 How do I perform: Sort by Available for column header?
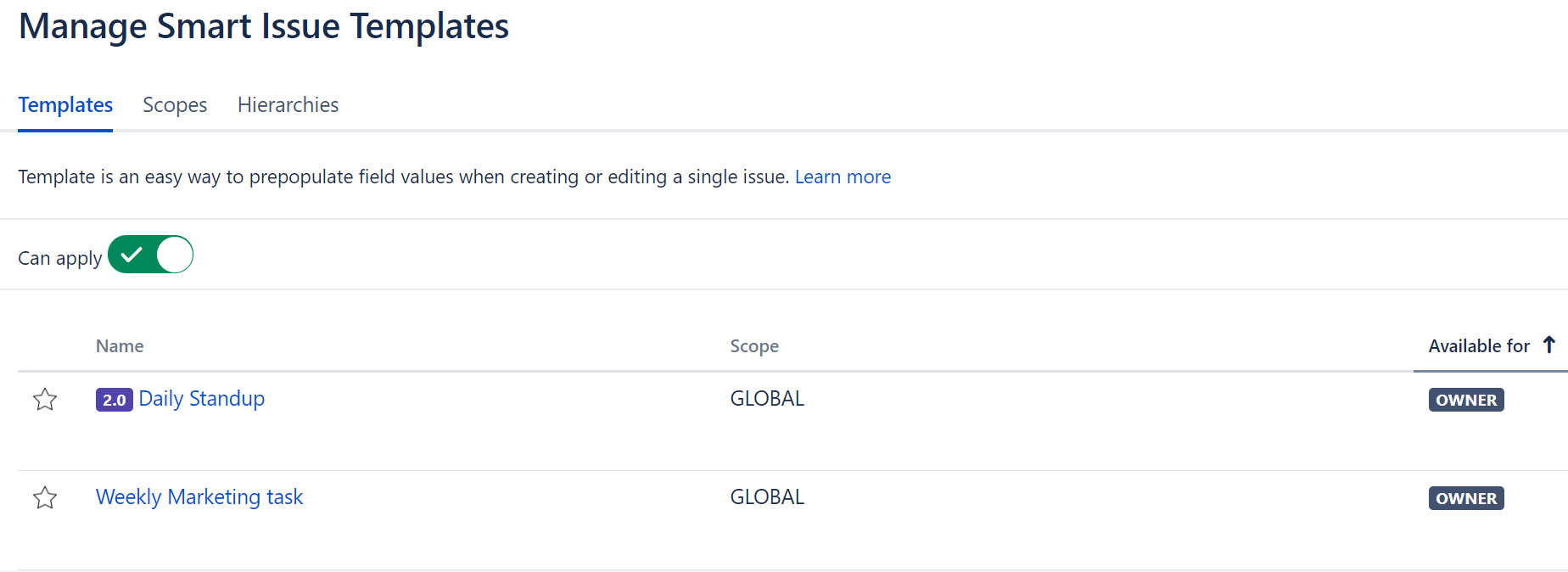[x=1478, y=346]
